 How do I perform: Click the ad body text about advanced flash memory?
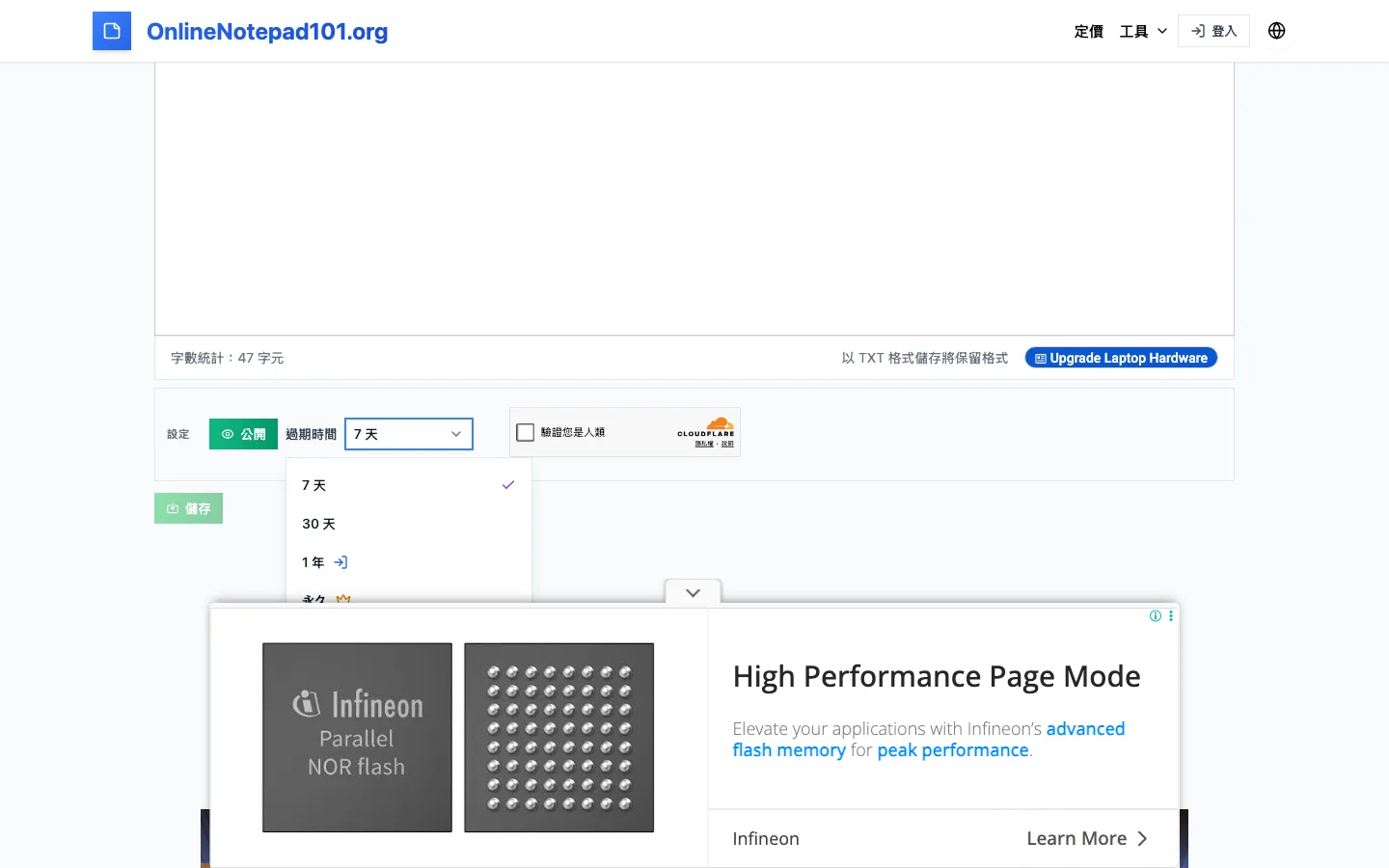(929, 740)
